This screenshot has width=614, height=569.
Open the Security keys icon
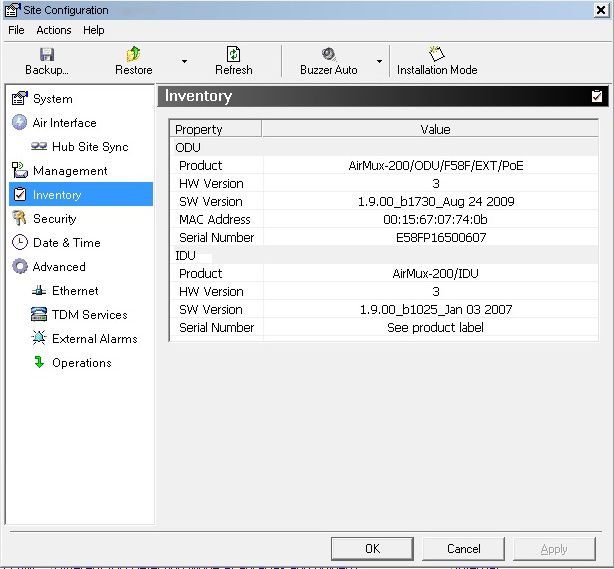(19, 218)
